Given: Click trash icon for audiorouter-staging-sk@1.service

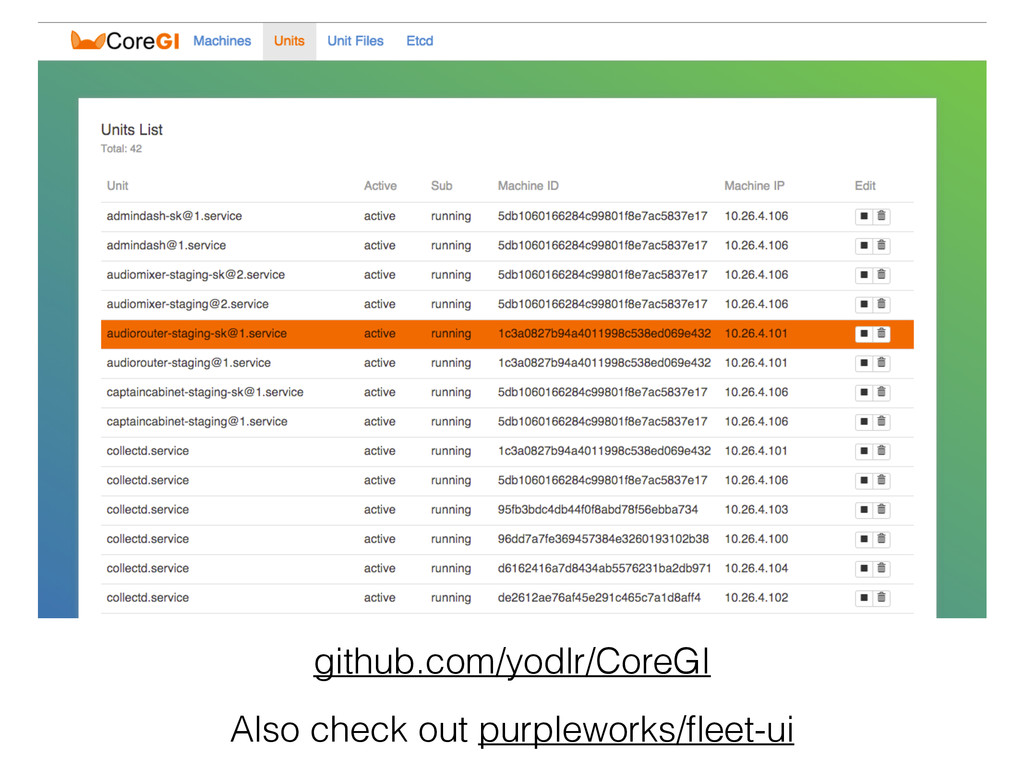Looking at the screenshot, I should [881, 334].
